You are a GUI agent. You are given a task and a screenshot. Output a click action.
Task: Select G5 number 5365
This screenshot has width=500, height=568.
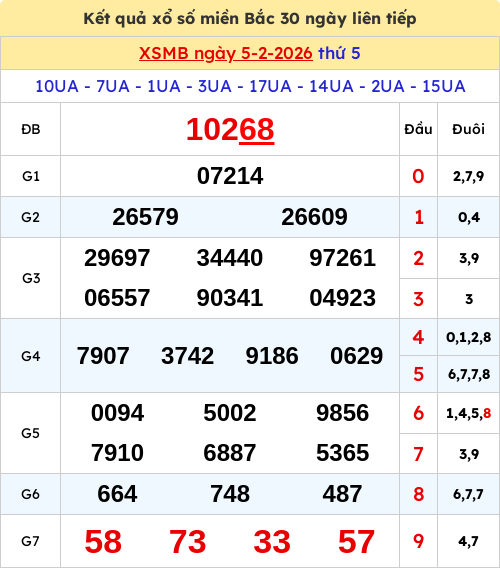tap(342, 453)
